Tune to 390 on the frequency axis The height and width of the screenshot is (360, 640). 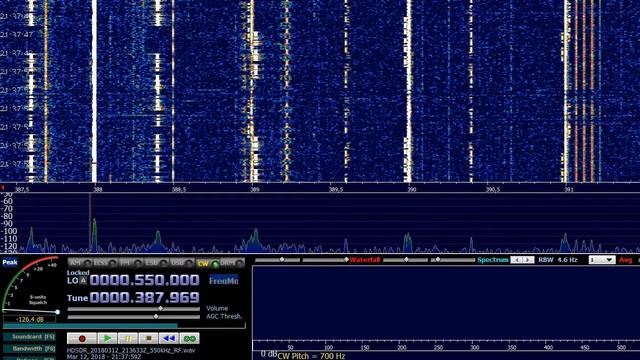pyautogui.click(x=411, y=189)
